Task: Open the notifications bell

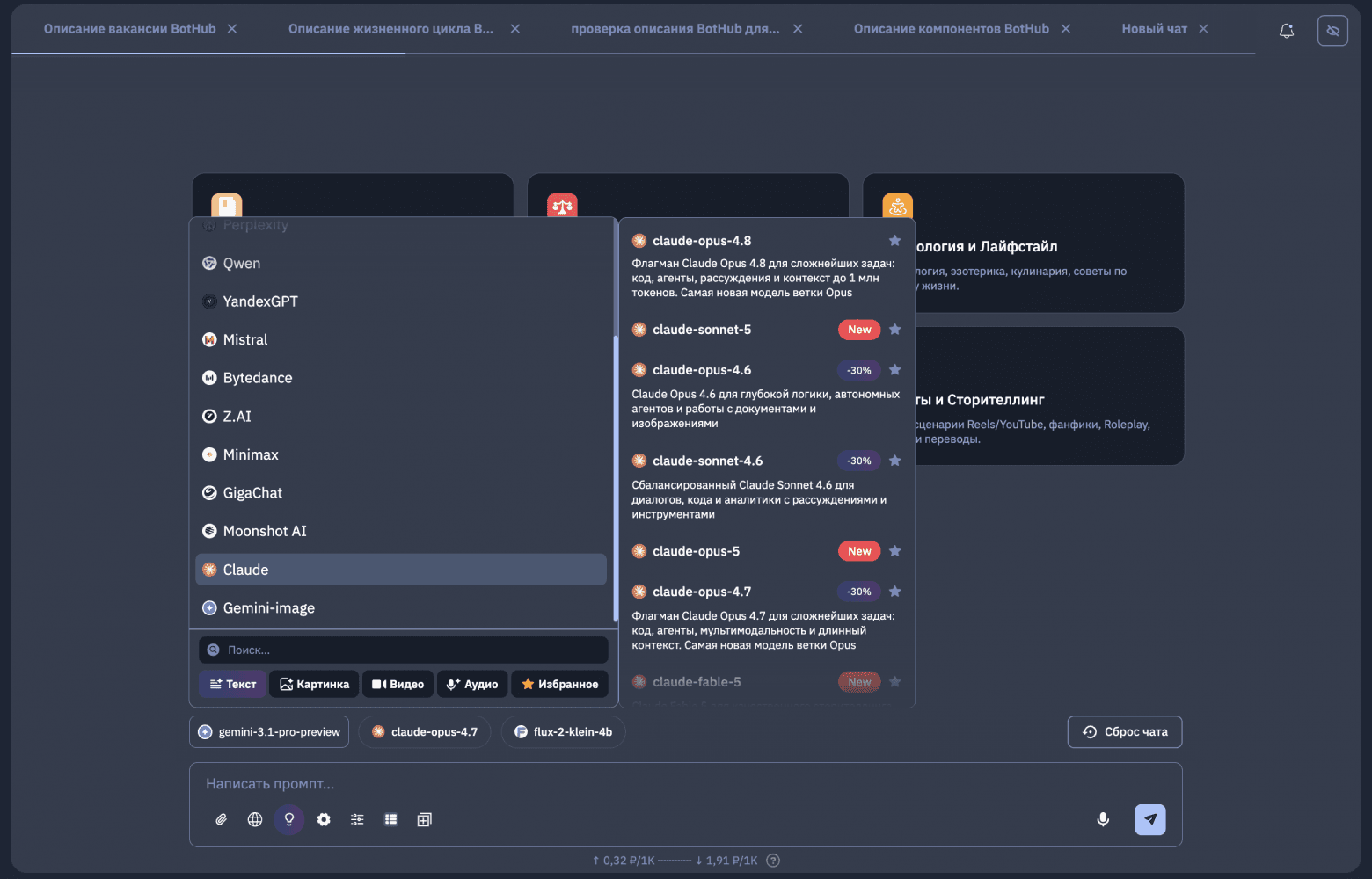Action: tap(1286, 31)
